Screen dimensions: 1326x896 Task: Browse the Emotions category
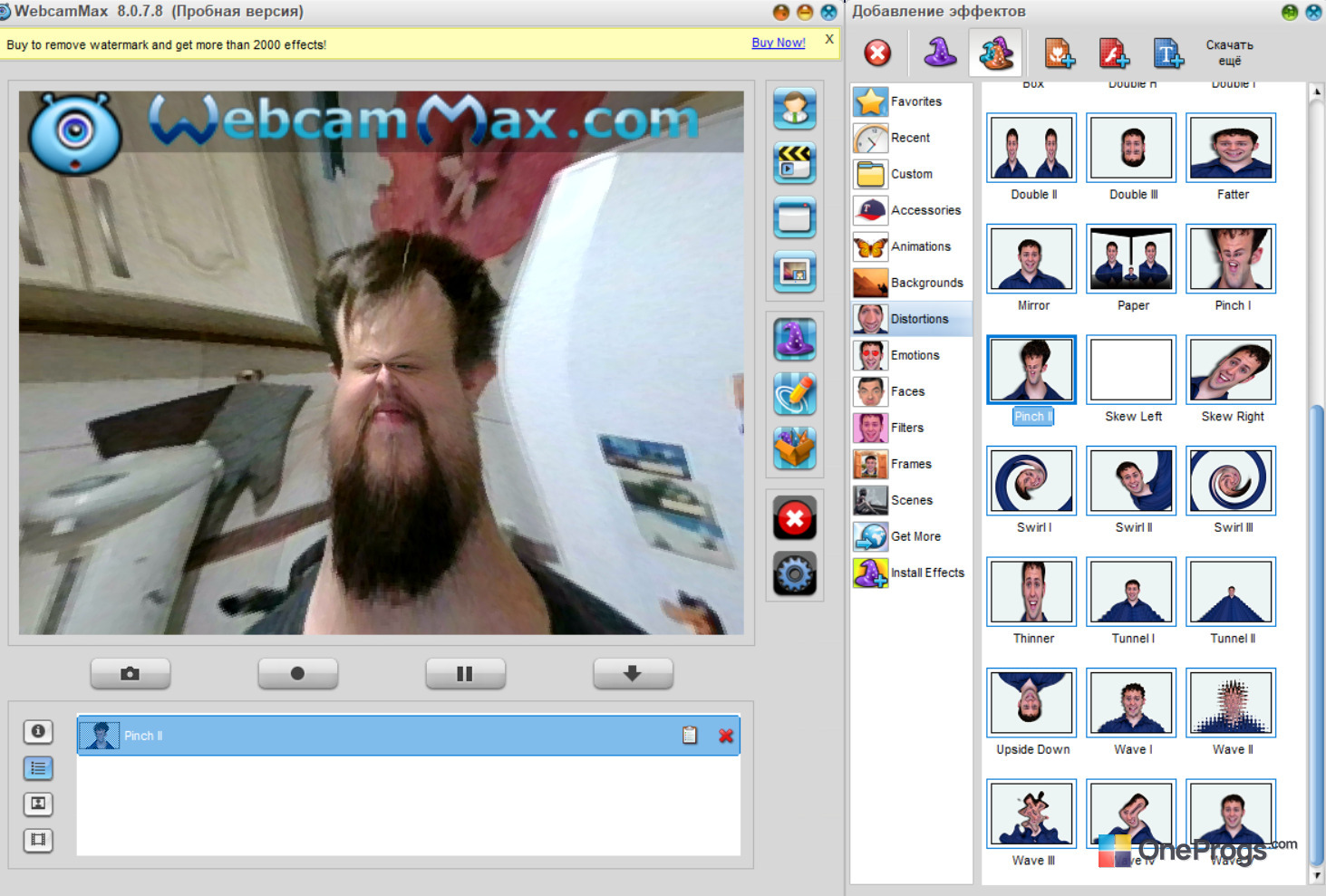point(911,355)
